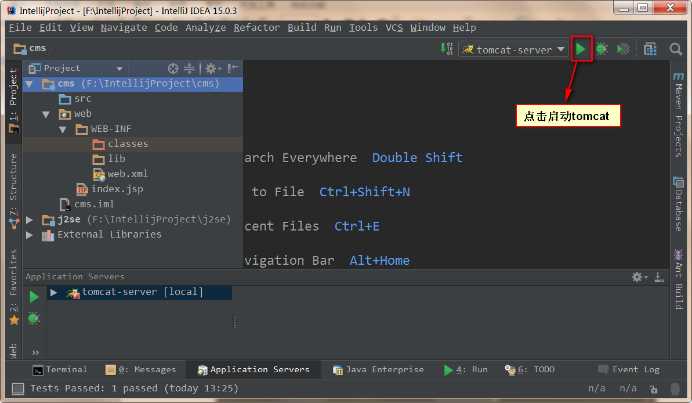
Task: Select the src folder
Action: (x=75, y=98)
